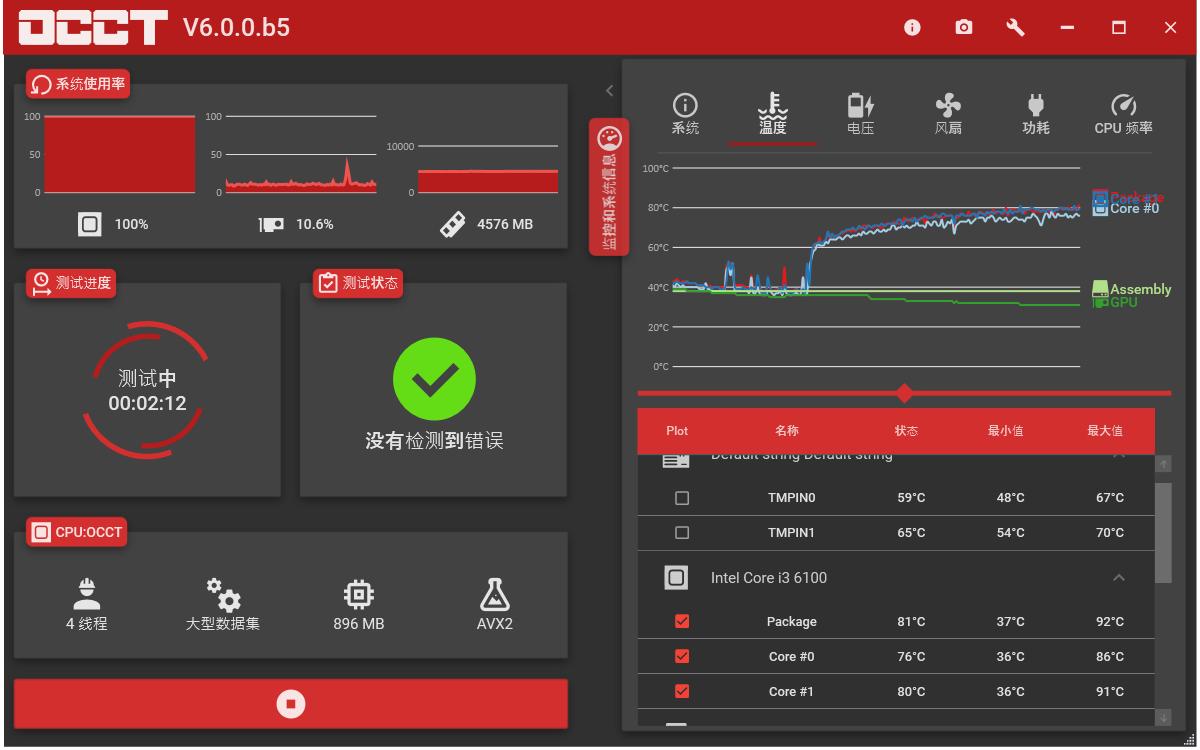Stop the running CPU:OCCT test
Image resolution: width=1200 pixels, height=750 pixels.
(290, 703)
